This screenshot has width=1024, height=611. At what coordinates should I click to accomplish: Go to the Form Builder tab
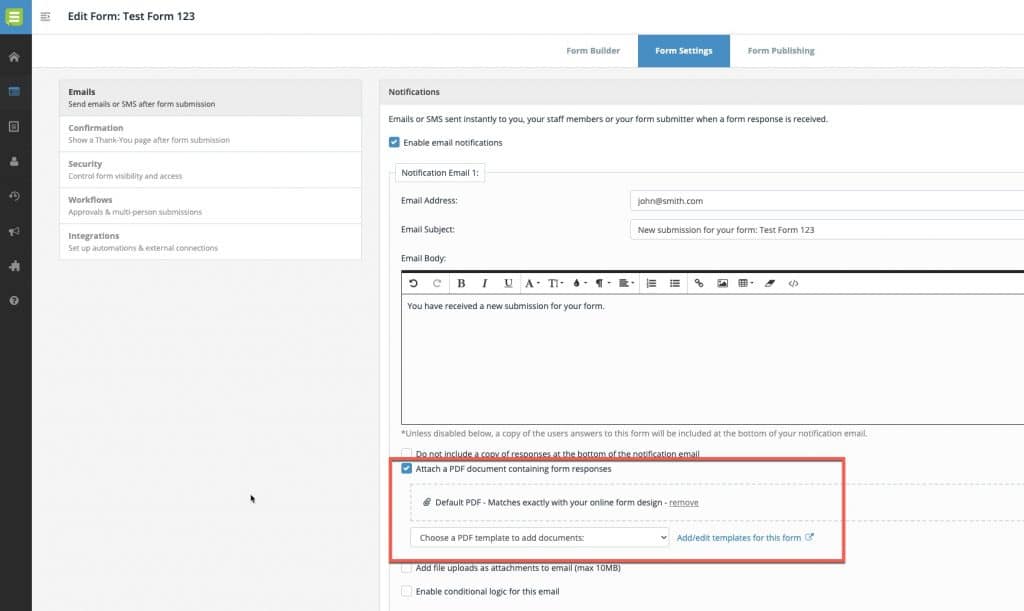(591, 50)
